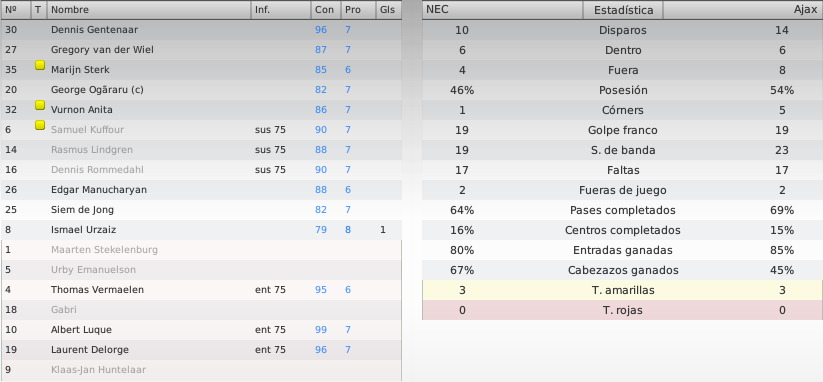
Task: Select Klaas-Jan Huntelaar in the substitutes
Action: 201,370
